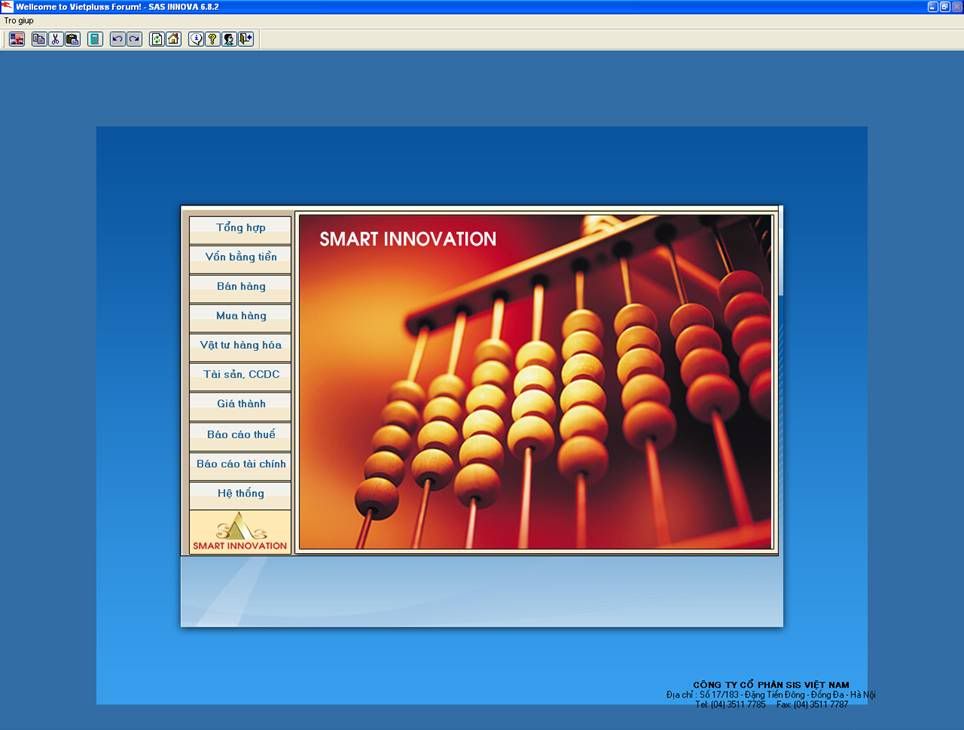Click the refresh document icon
This screenshot has height=730, width=964.
157,39
